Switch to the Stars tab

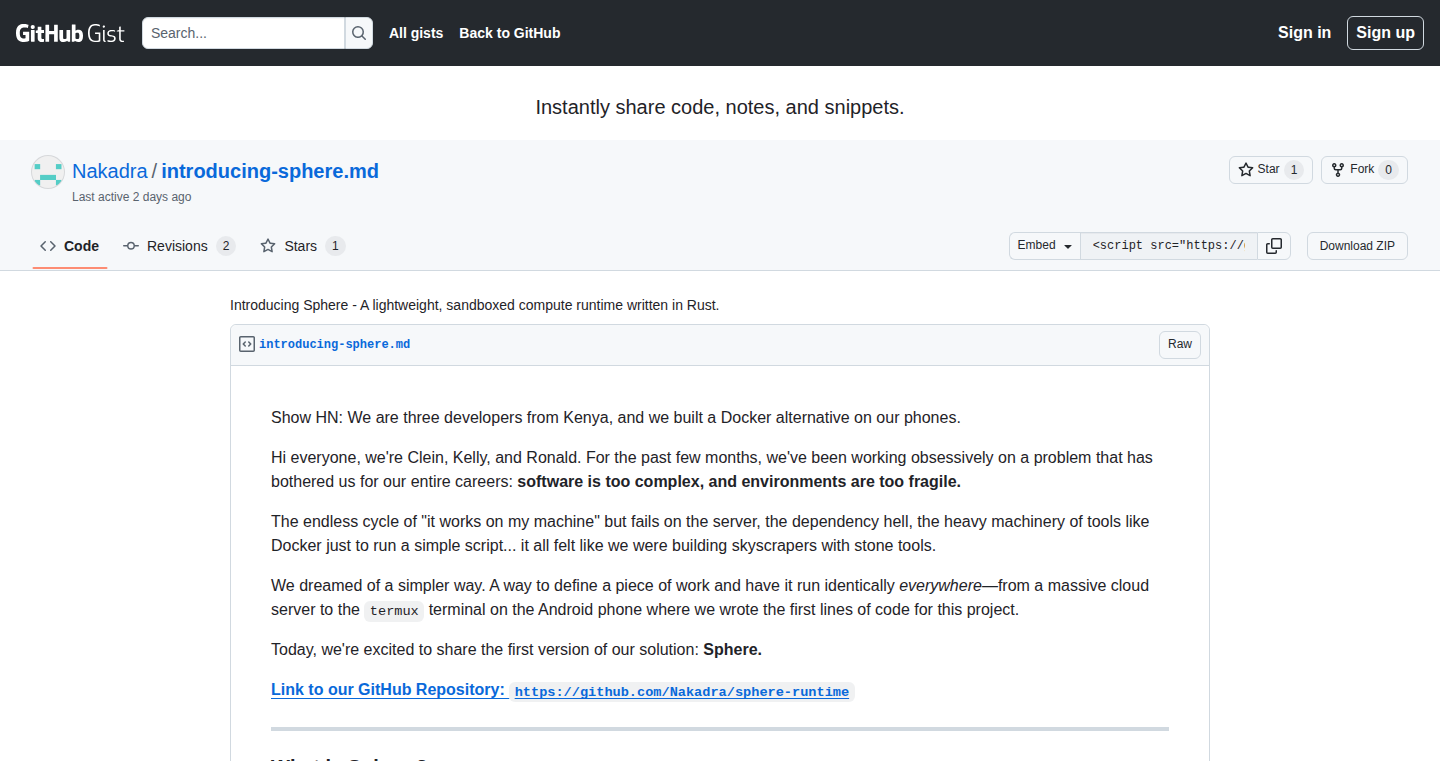click(302, 246)
